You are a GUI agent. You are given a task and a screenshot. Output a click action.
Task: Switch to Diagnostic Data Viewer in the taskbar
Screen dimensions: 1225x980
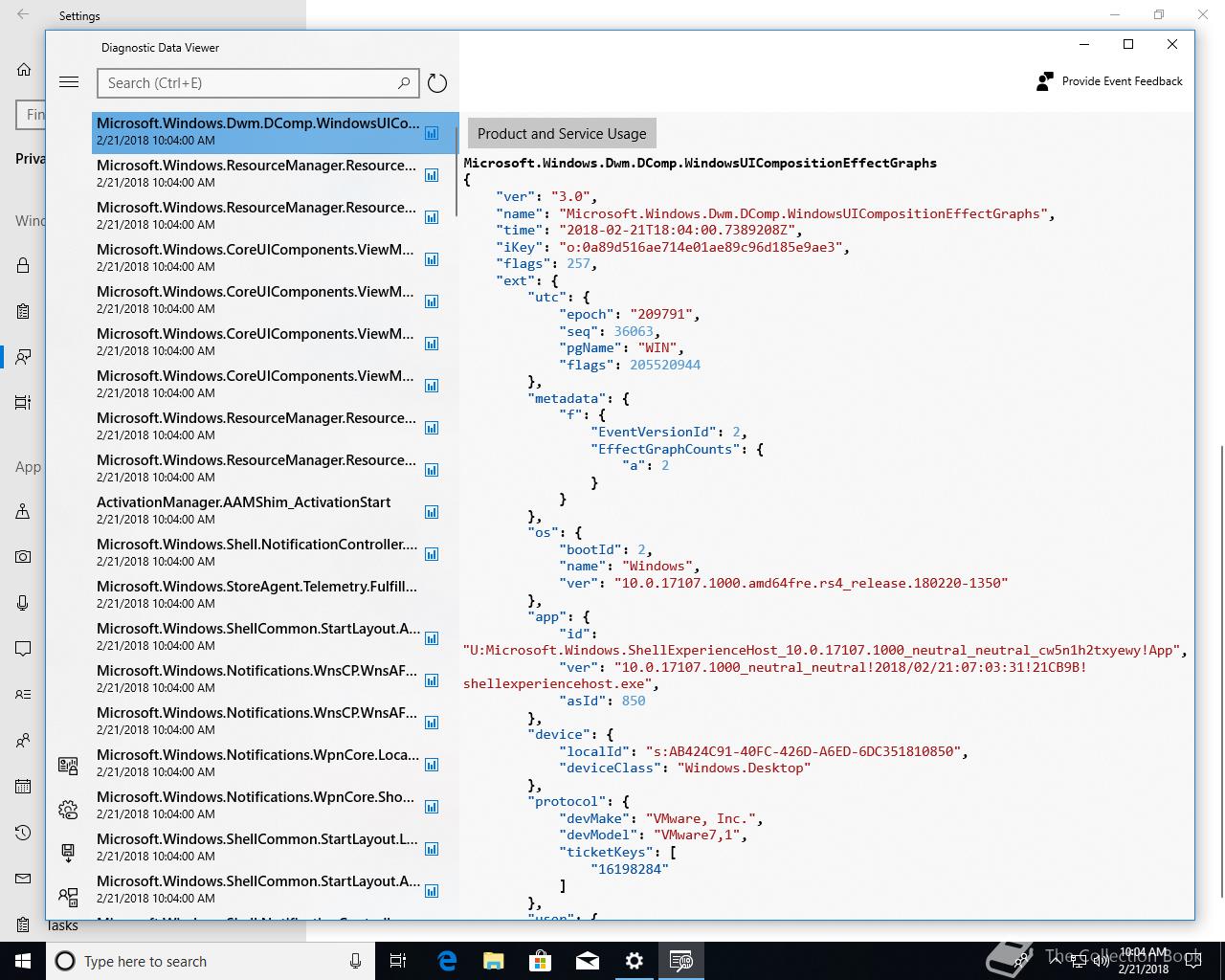(x=681, y=961)
